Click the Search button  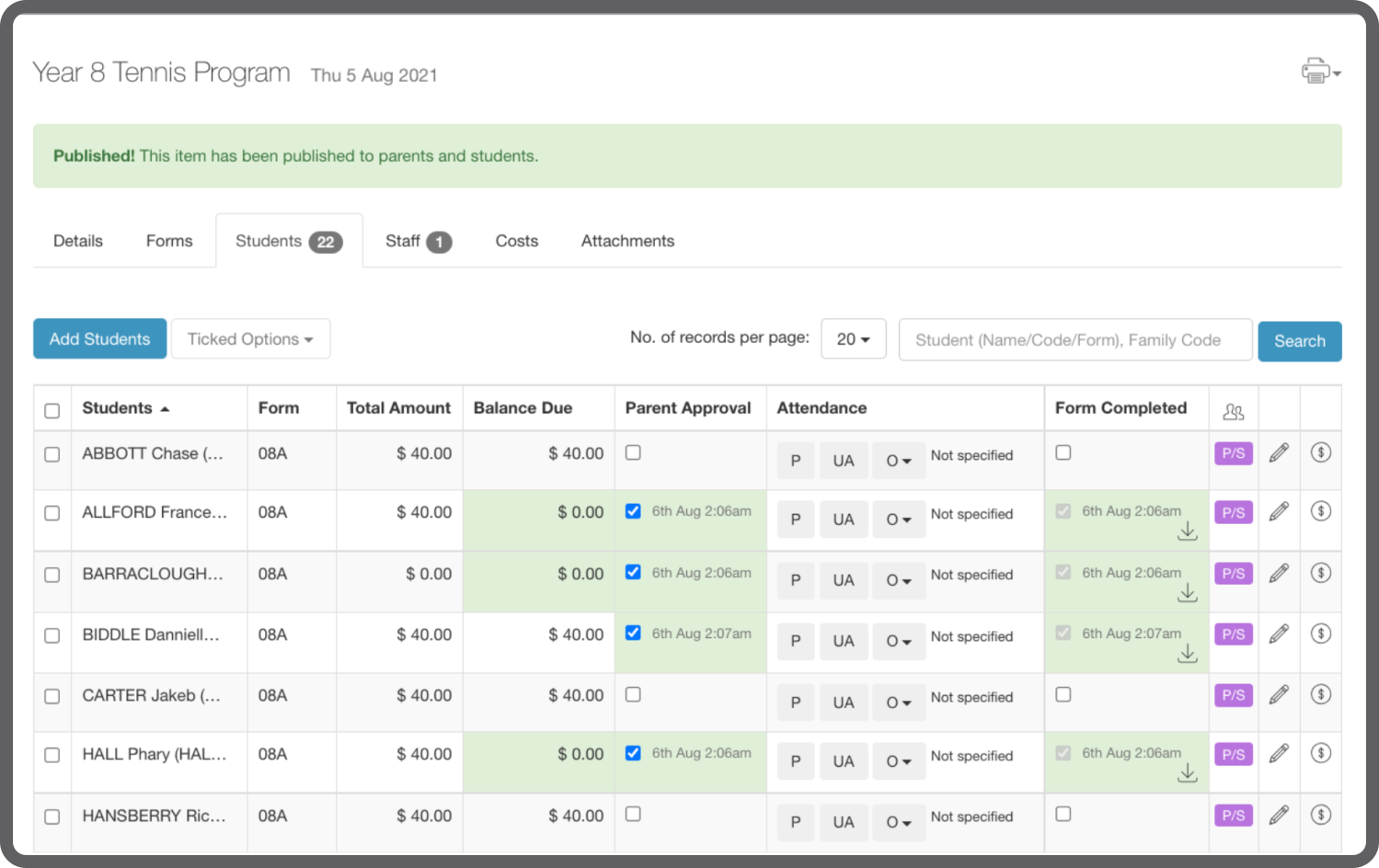click(1300, 341)
